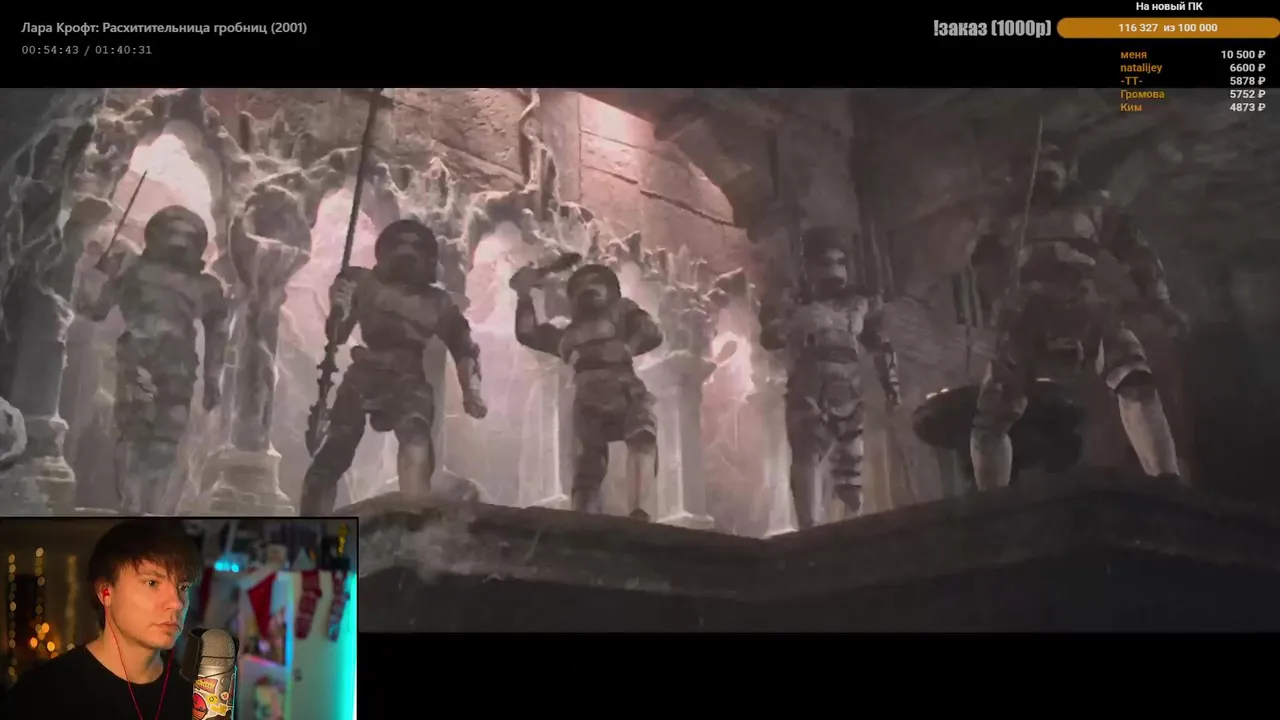Select donor name 'natalijey'
Image resolution: width=1280 pixels, height=720 pixels.
(x=1141, y=68)
